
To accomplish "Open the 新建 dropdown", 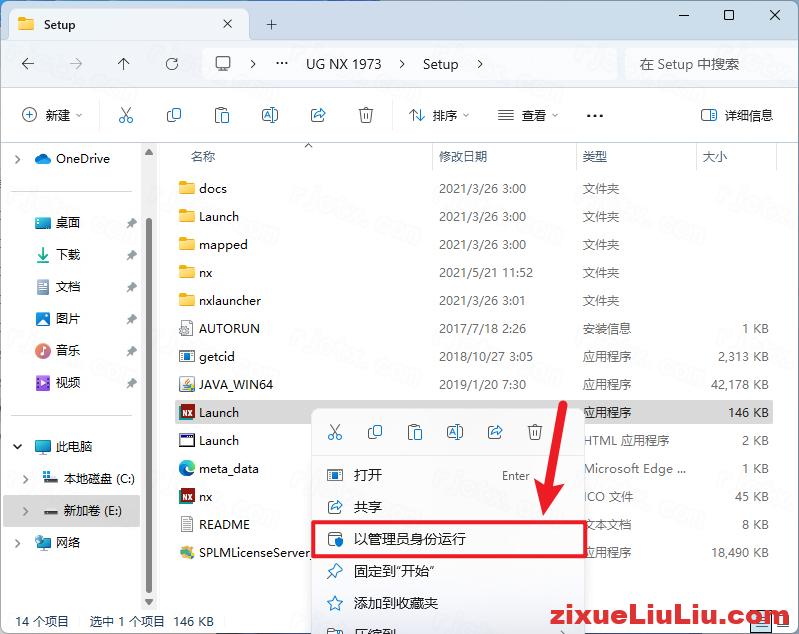I will point(52,115).
